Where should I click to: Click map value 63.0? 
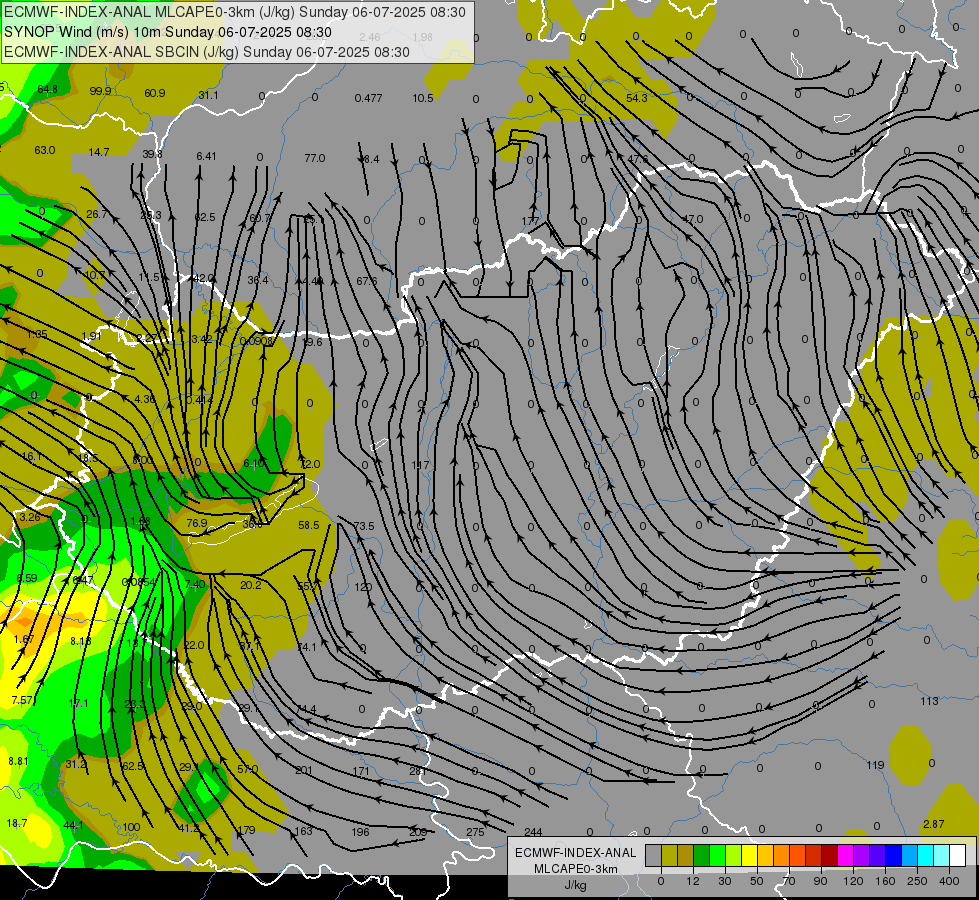pos(44,151)
